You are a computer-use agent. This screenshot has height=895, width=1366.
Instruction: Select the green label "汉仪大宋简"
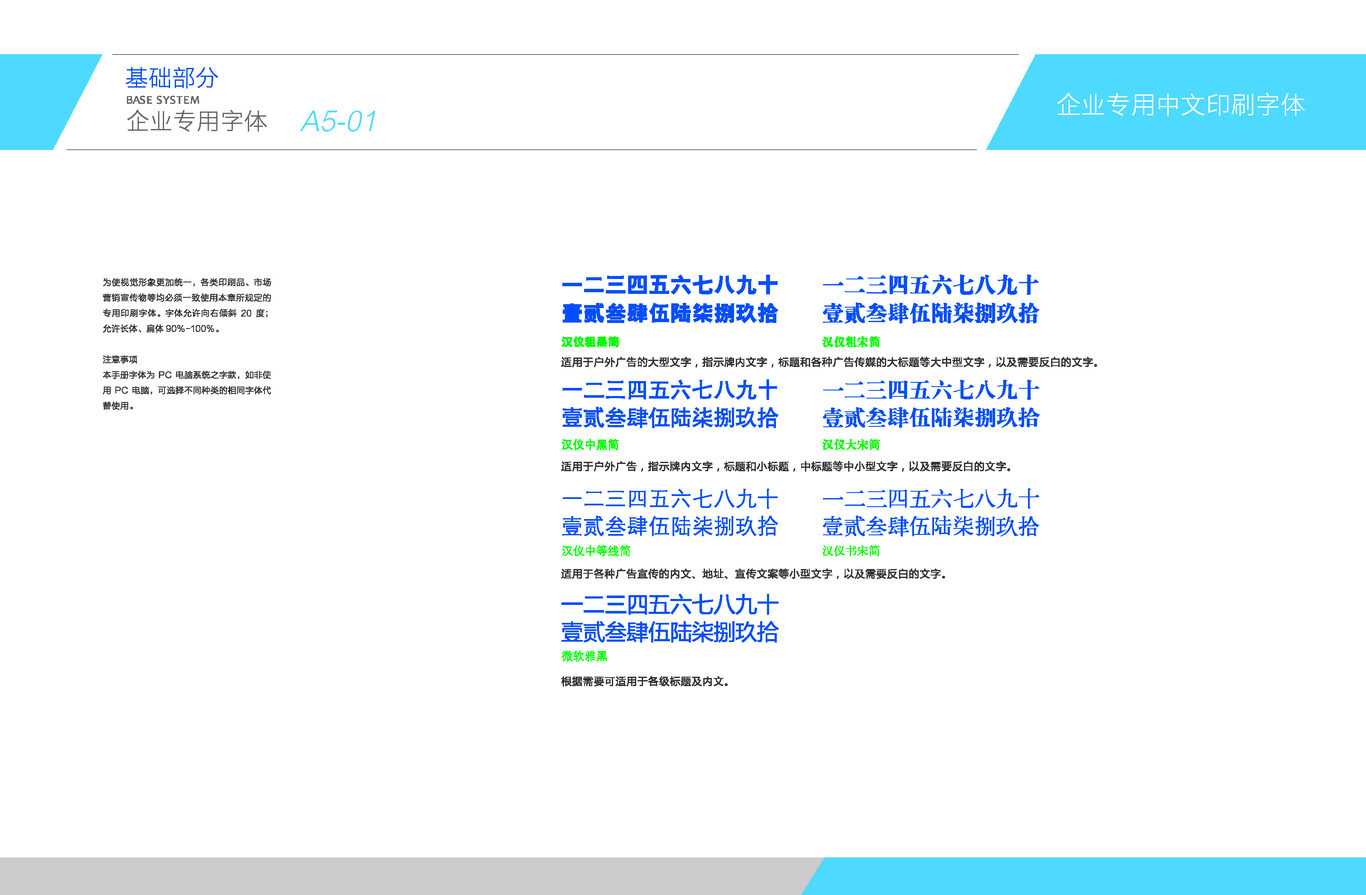point(851,445)
